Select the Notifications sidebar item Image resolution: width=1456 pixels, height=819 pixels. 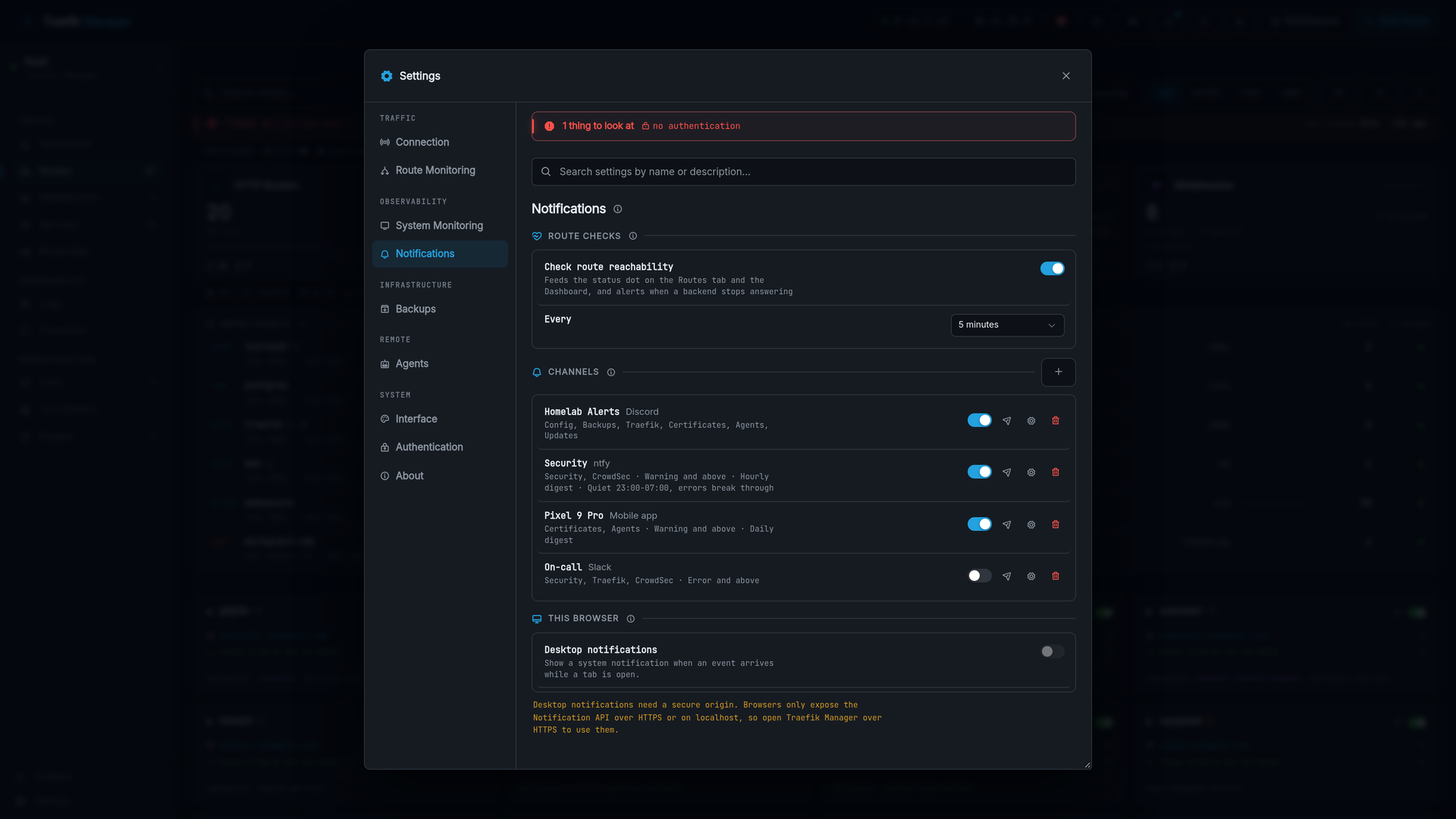[440, 254]
